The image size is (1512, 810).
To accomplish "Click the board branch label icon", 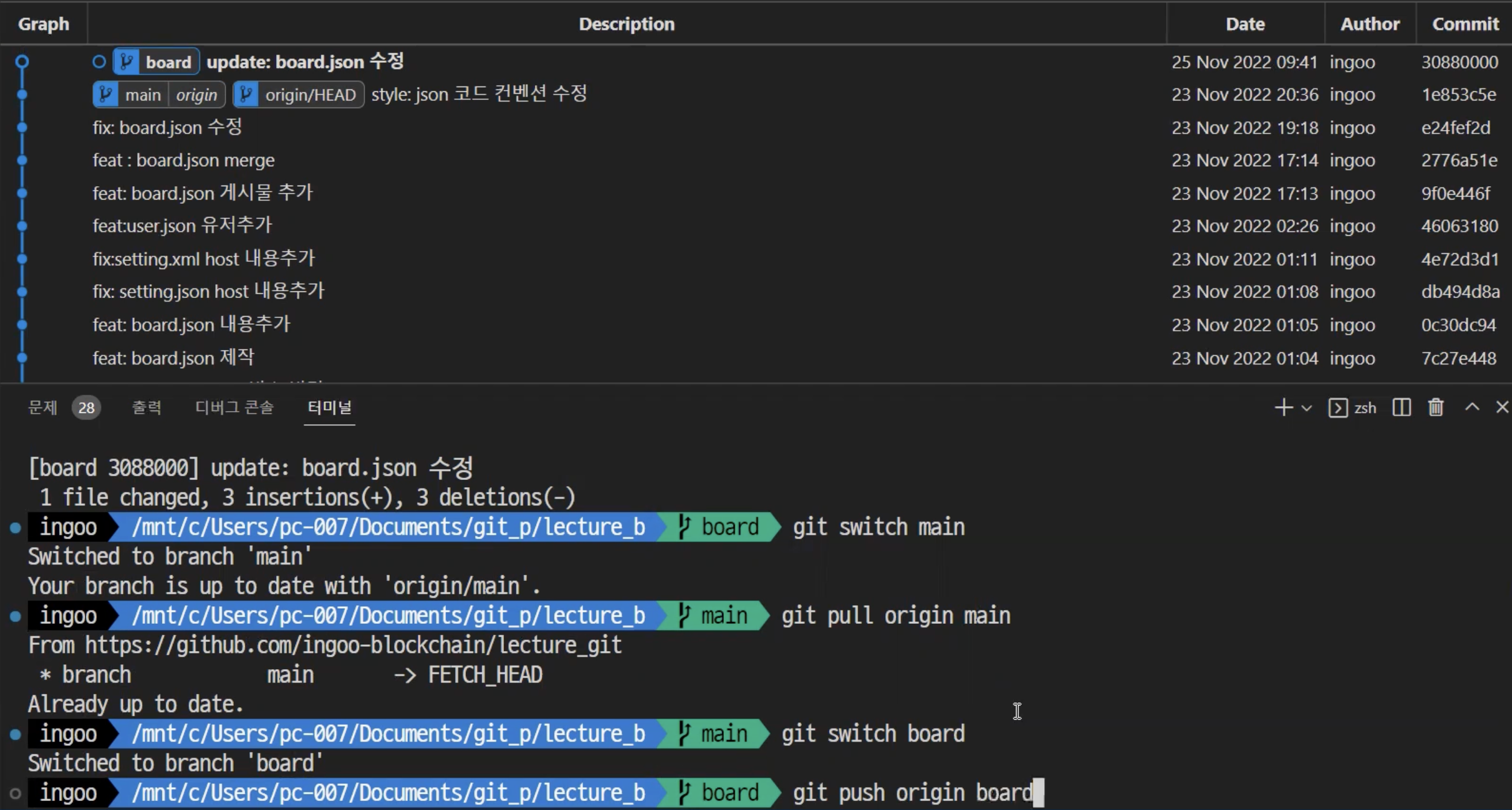I will pyautogui.click(x=127, y=62).
